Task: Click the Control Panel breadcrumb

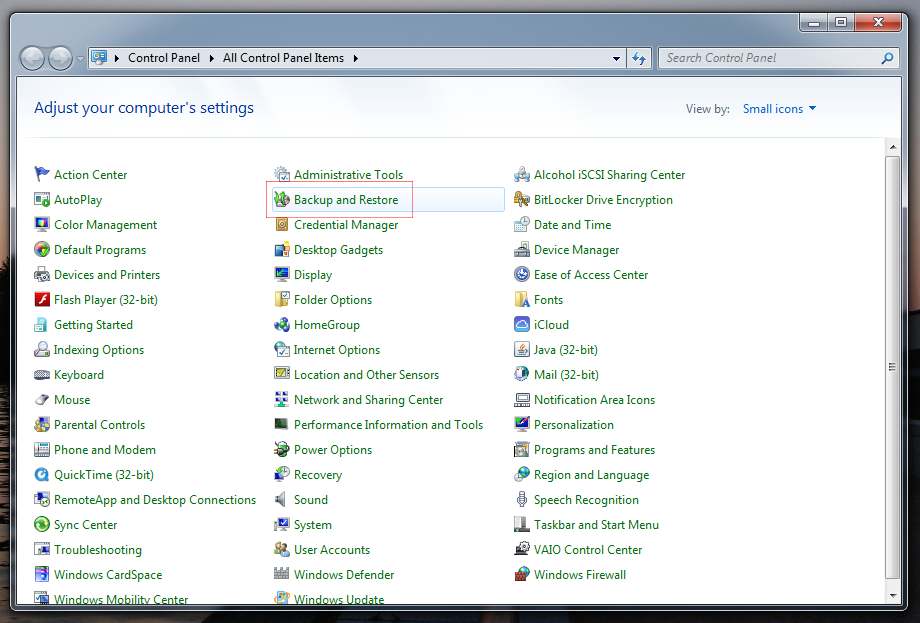Action: [x=164, y=58]
